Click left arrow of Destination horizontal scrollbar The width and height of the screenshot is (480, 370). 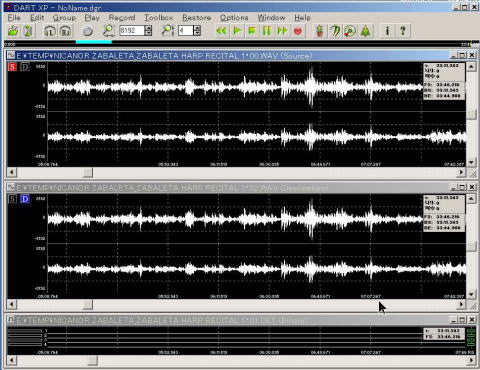click(12, 304)
